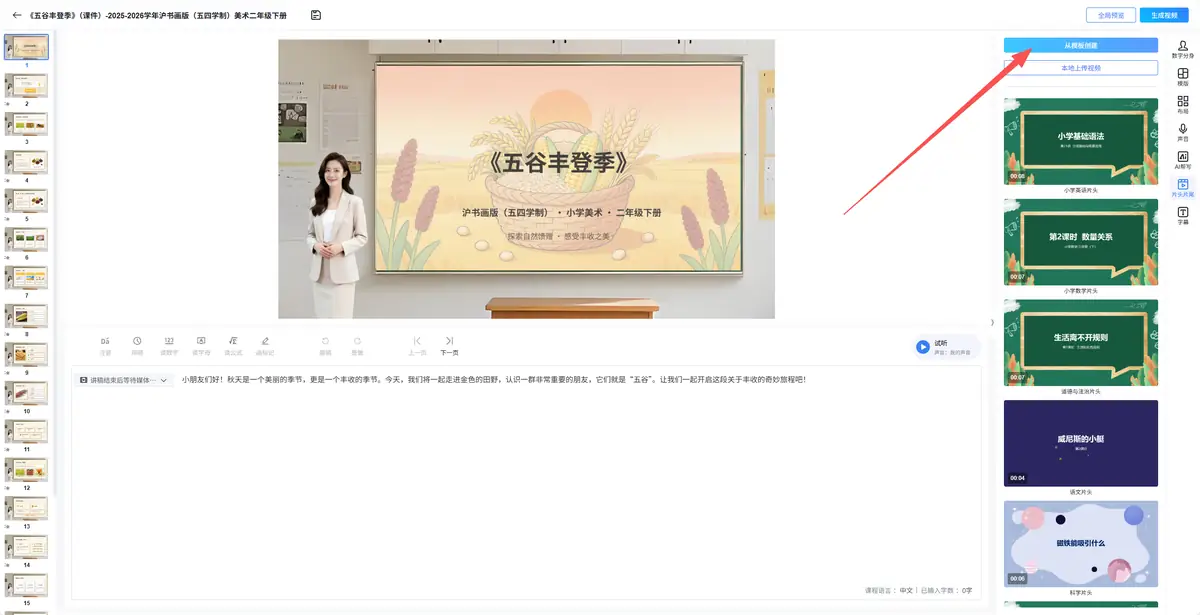
Task: Click the square-root formula reading tool
Action: [x=233, y=345]
